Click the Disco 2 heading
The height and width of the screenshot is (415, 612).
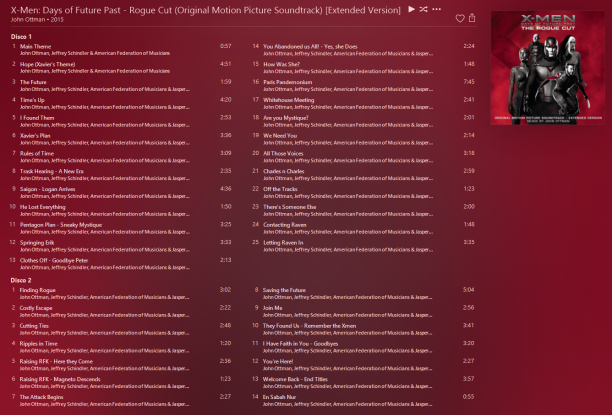pos(21,280)
